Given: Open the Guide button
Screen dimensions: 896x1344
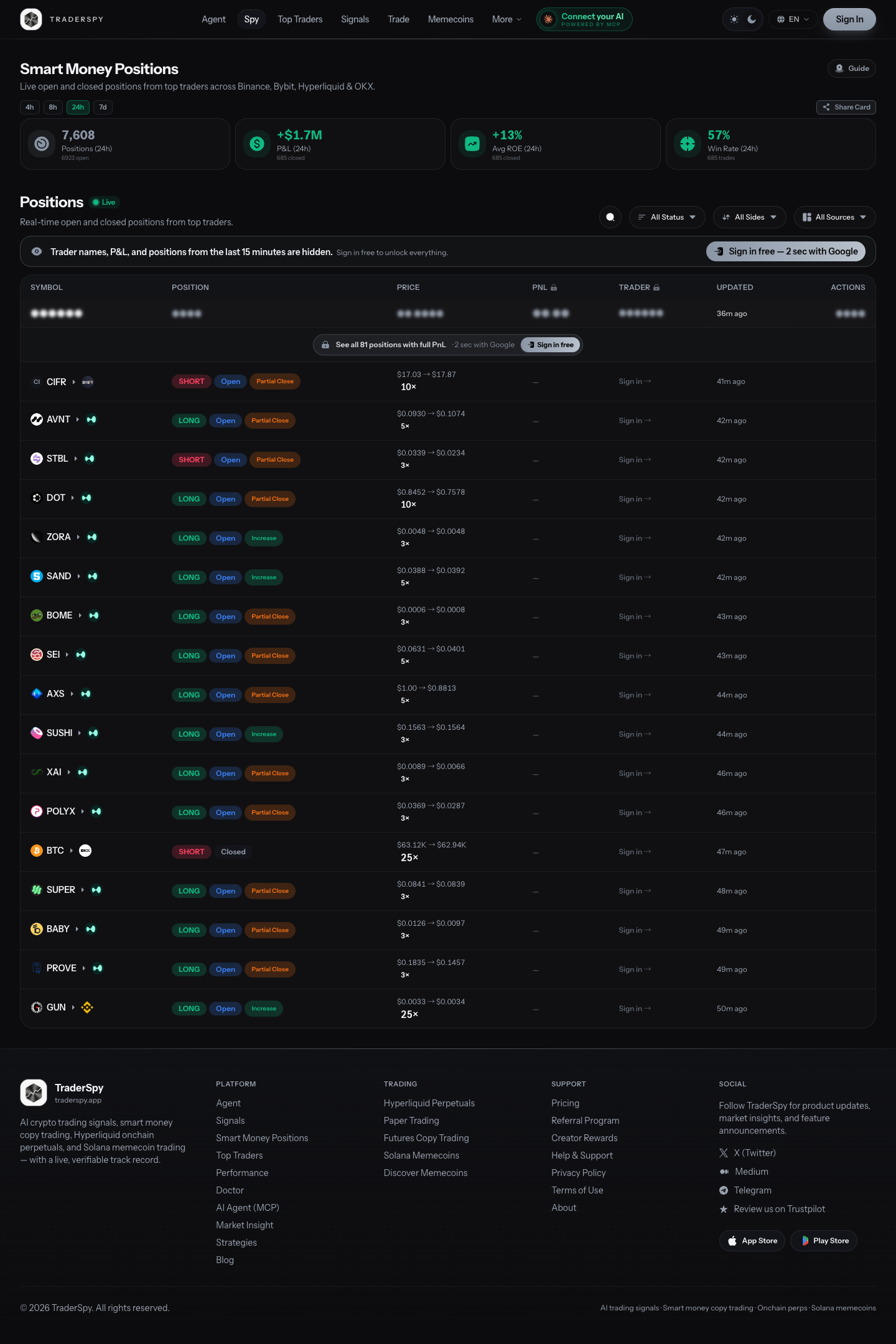Looking at the screenshot, I should [852, 68].
